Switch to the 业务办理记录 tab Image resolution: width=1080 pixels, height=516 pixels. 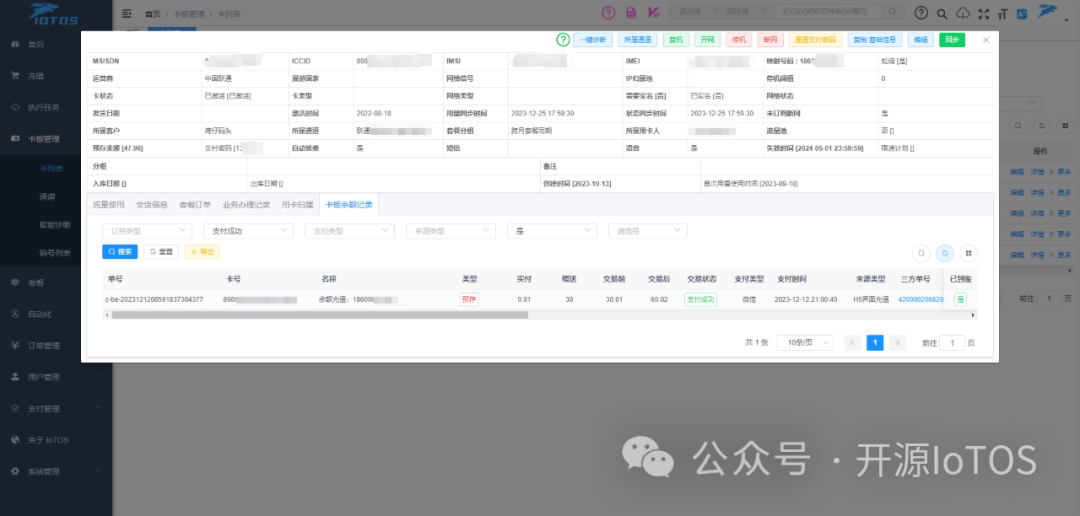click(246, 205)
